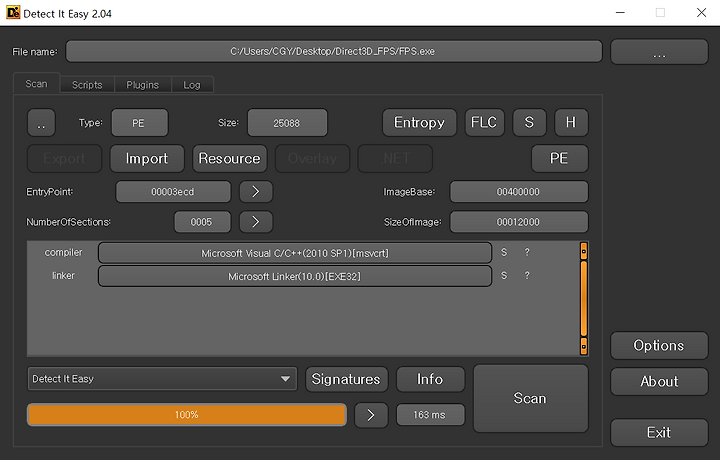Click the Size 25088 value field

pyautogui.click(x=287, y=123)
